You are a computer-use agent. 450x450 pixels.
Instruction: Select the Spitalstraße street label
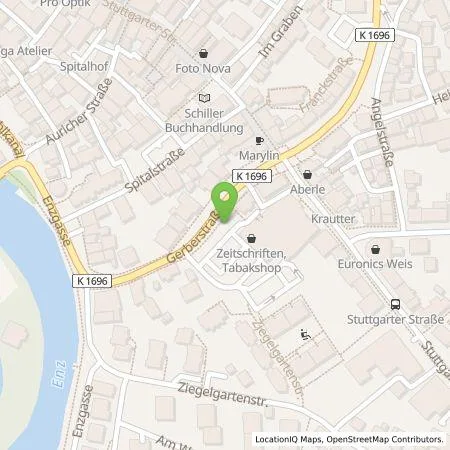pos(155,170)
